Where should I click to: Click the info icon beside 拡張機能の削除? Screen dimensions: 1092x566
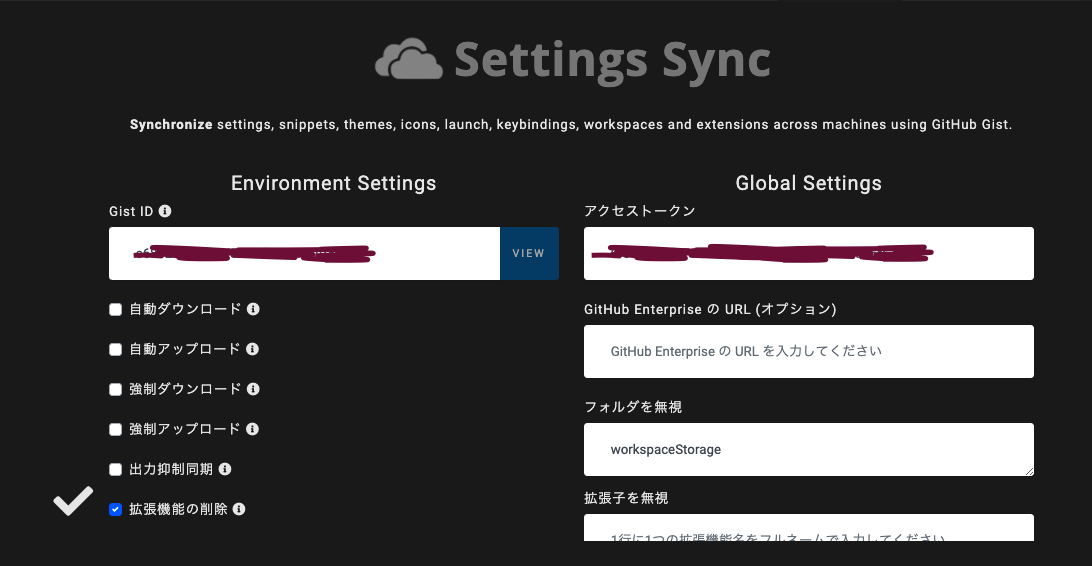pos(239,509)
